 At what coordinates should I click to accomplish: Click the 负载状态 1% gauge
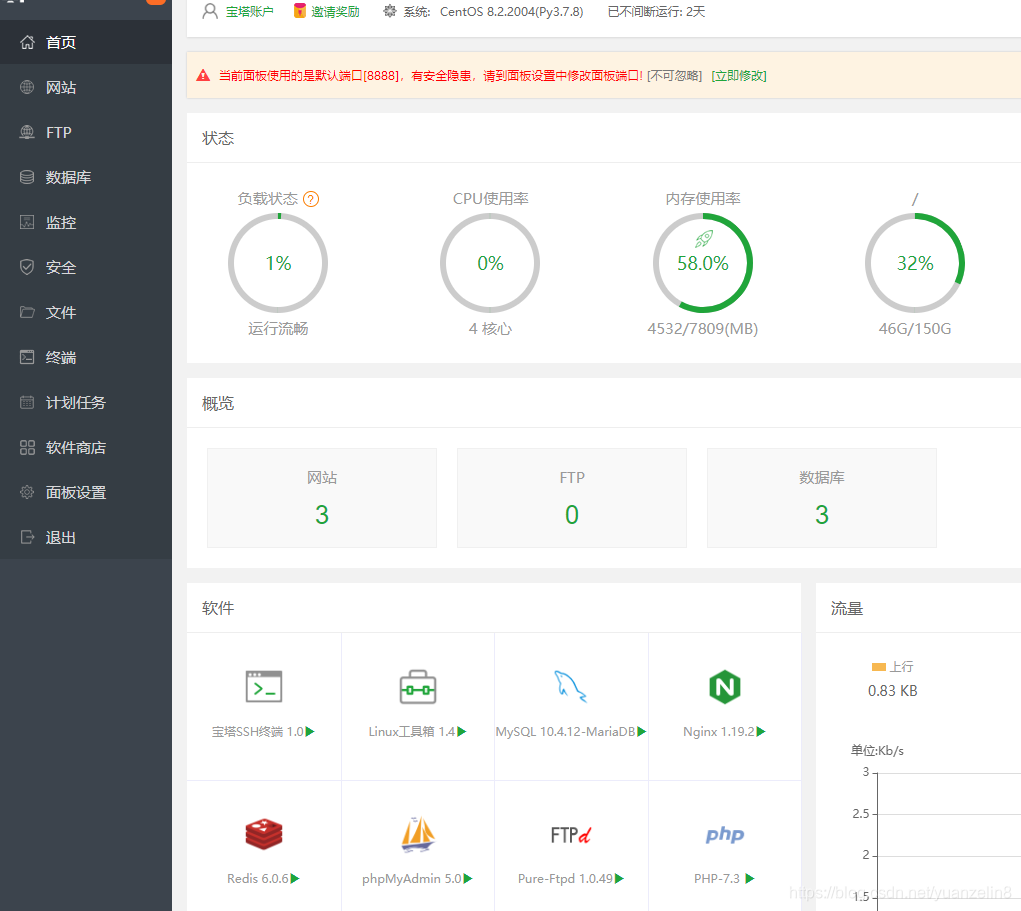(278, 263)
